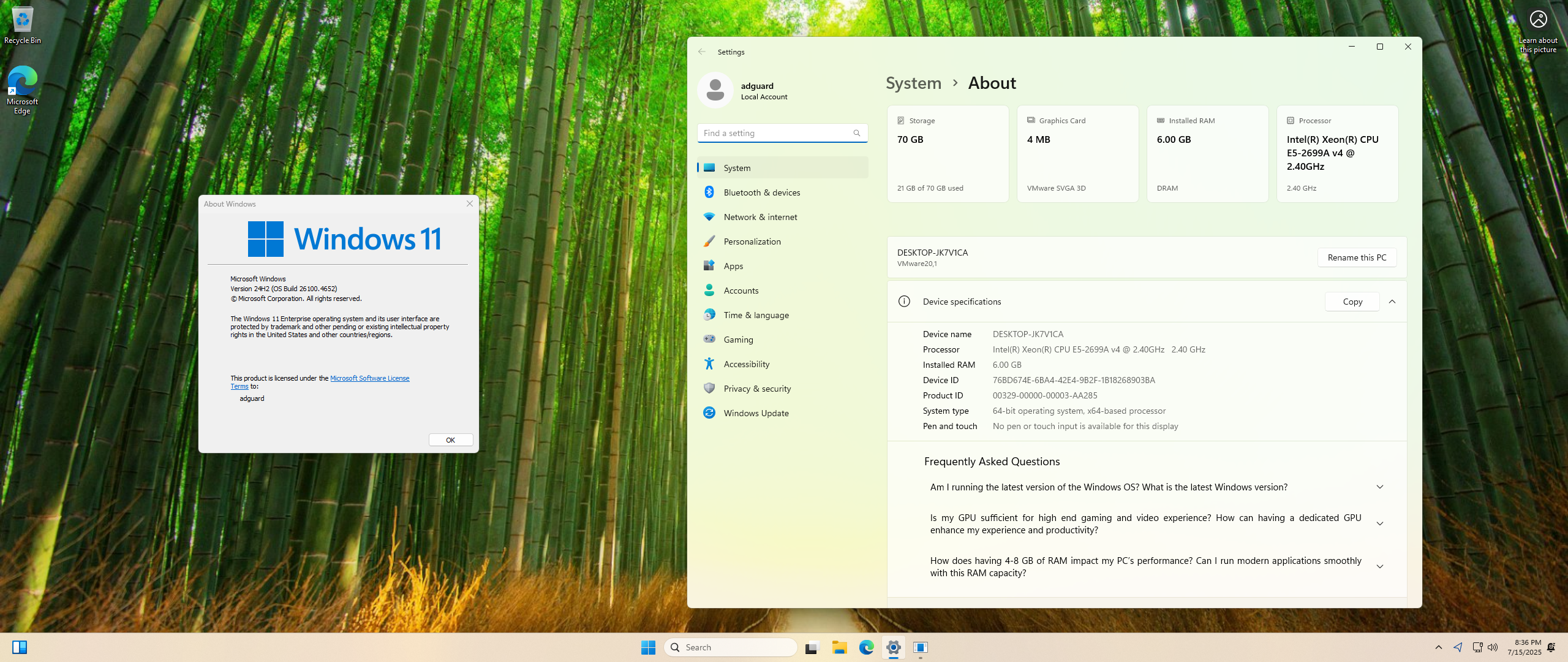Close the About Windows dialog
The image size is (1568, 662).
pos(470,204)
